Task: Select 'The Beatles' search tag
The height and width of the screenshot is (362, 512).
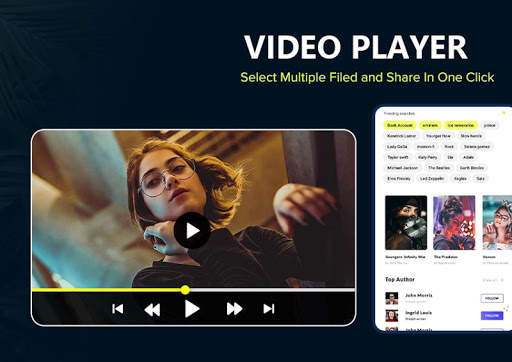Action: coord(439,168)
